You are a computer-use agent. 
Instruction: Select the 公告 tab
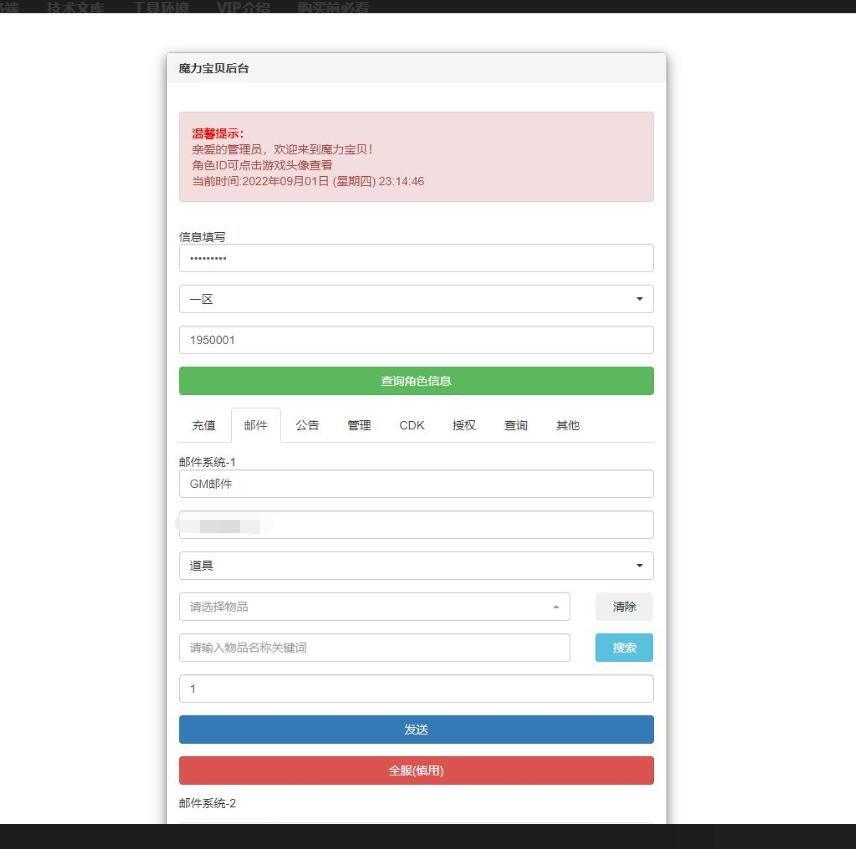coord(307,425)
